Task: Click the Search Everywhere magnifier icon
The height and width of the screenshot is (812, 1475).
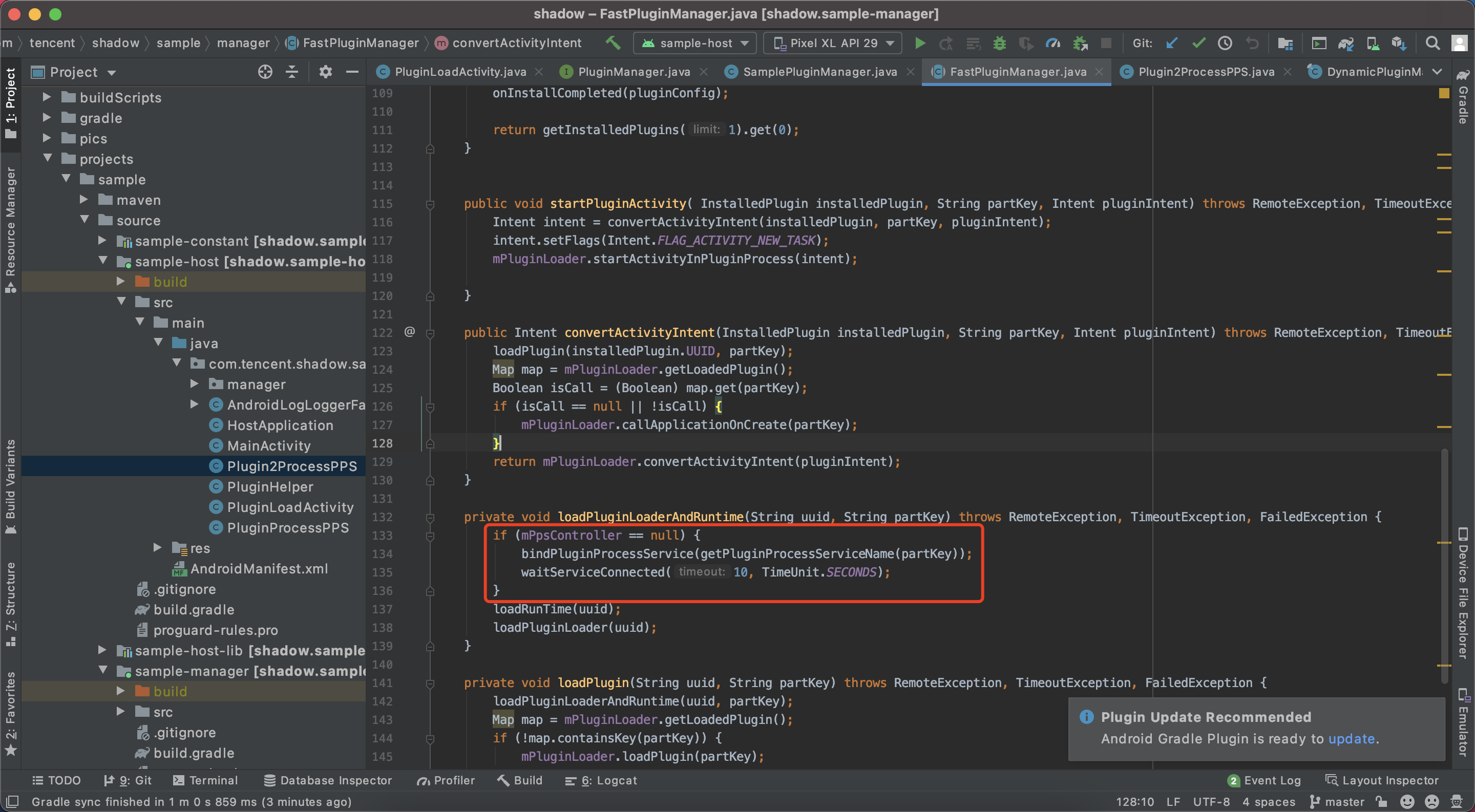Action: (x=1432, y=43)
